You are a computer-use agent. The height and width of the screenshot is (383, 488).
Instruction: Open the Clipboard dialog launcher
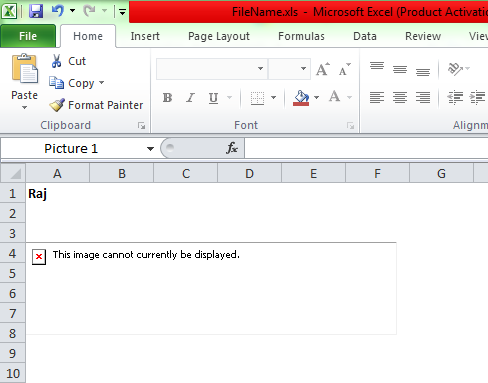(141, 125)
